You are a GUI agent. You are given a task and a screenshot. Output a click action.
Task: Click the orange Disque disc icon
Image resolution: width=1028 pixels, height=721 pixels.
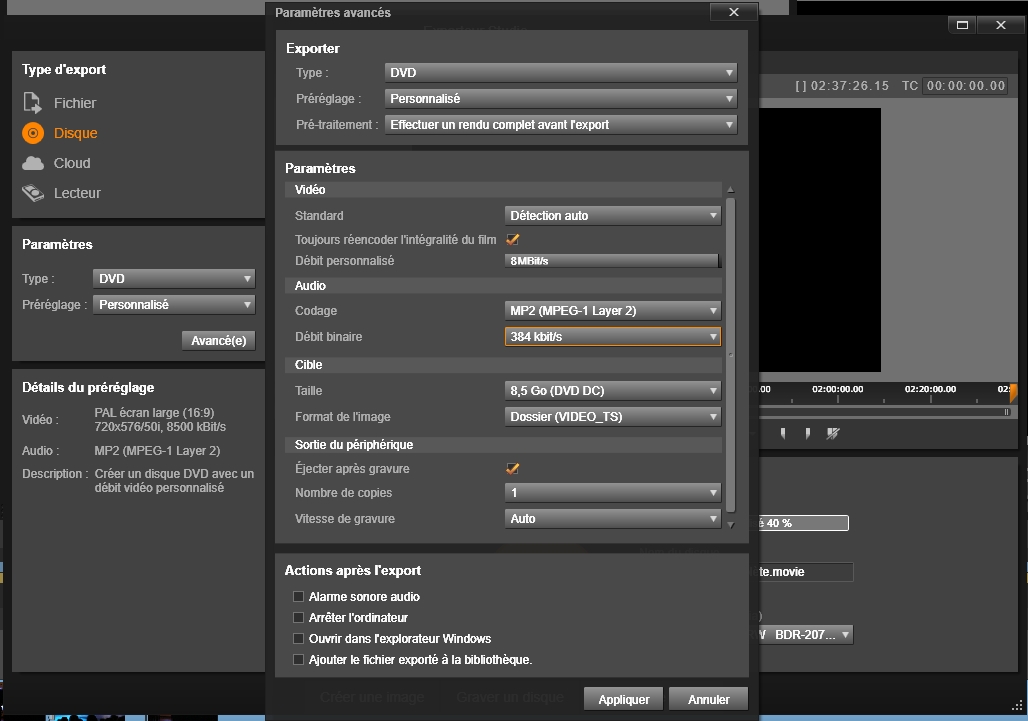tap(33, 133)
